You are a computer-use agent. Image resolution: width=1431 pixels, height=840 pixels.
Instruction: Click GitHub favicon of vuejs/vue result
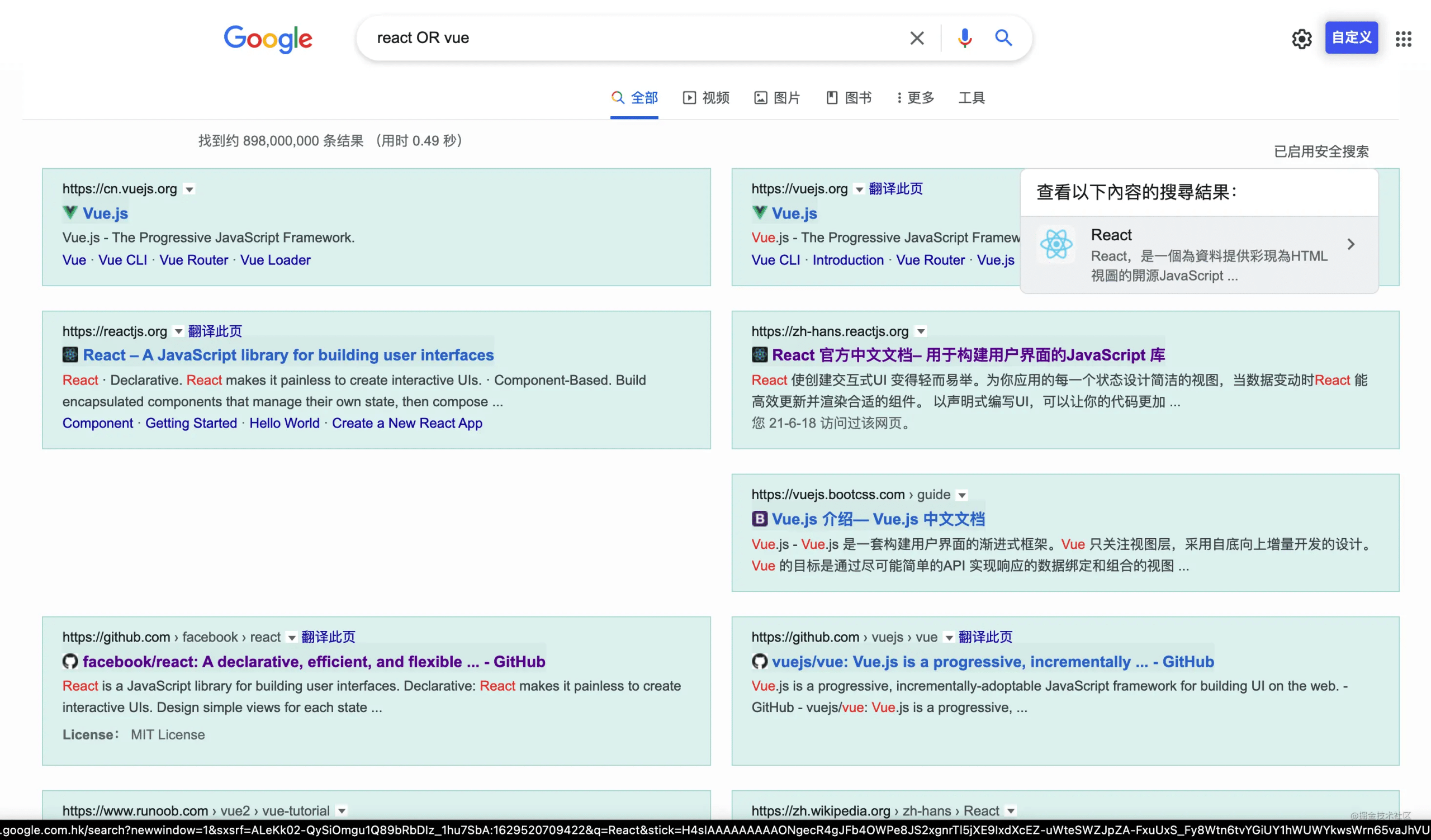(759, 661)
